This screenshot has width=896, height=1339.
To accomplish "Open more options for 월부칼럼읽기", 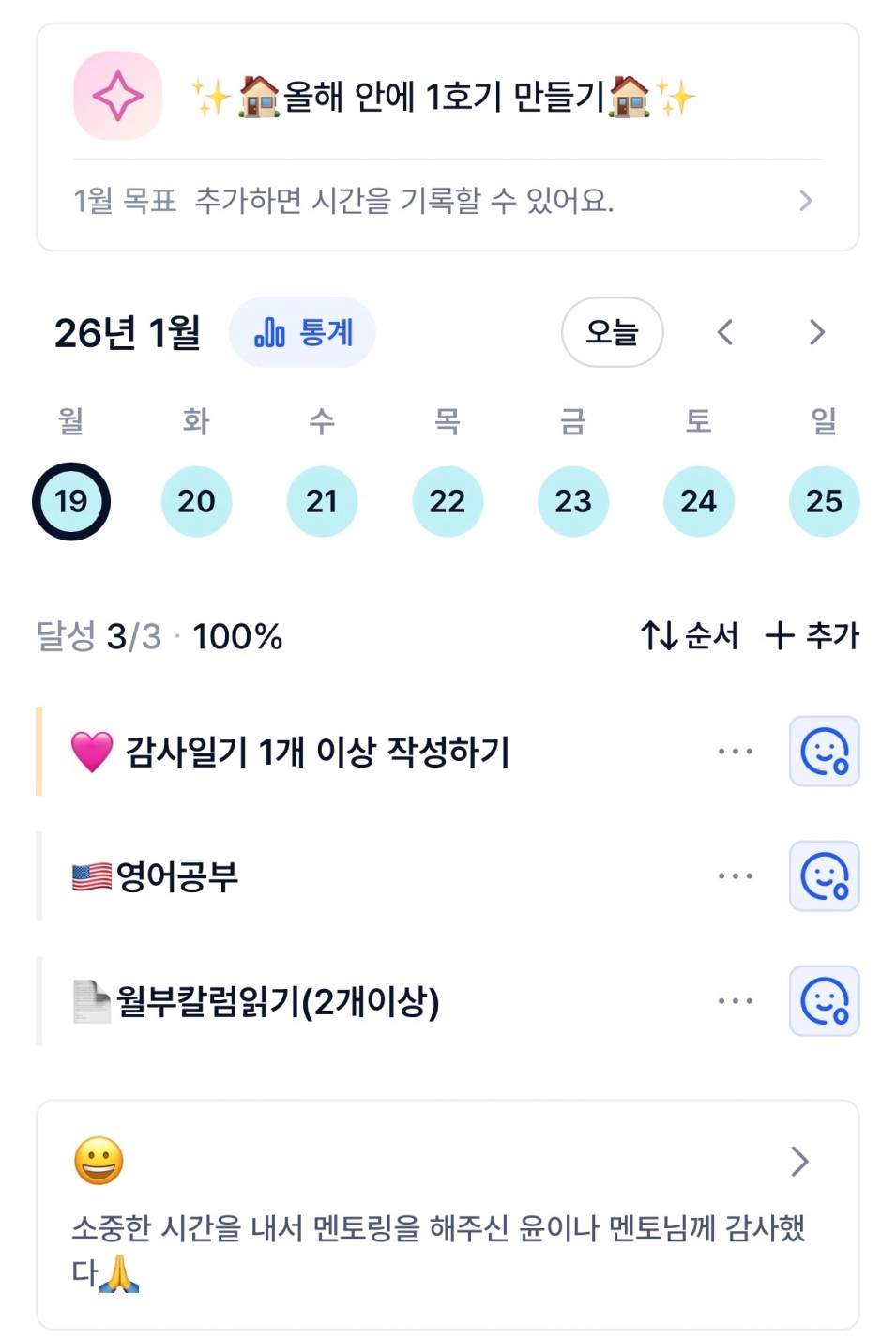I will coord(735,1001).
